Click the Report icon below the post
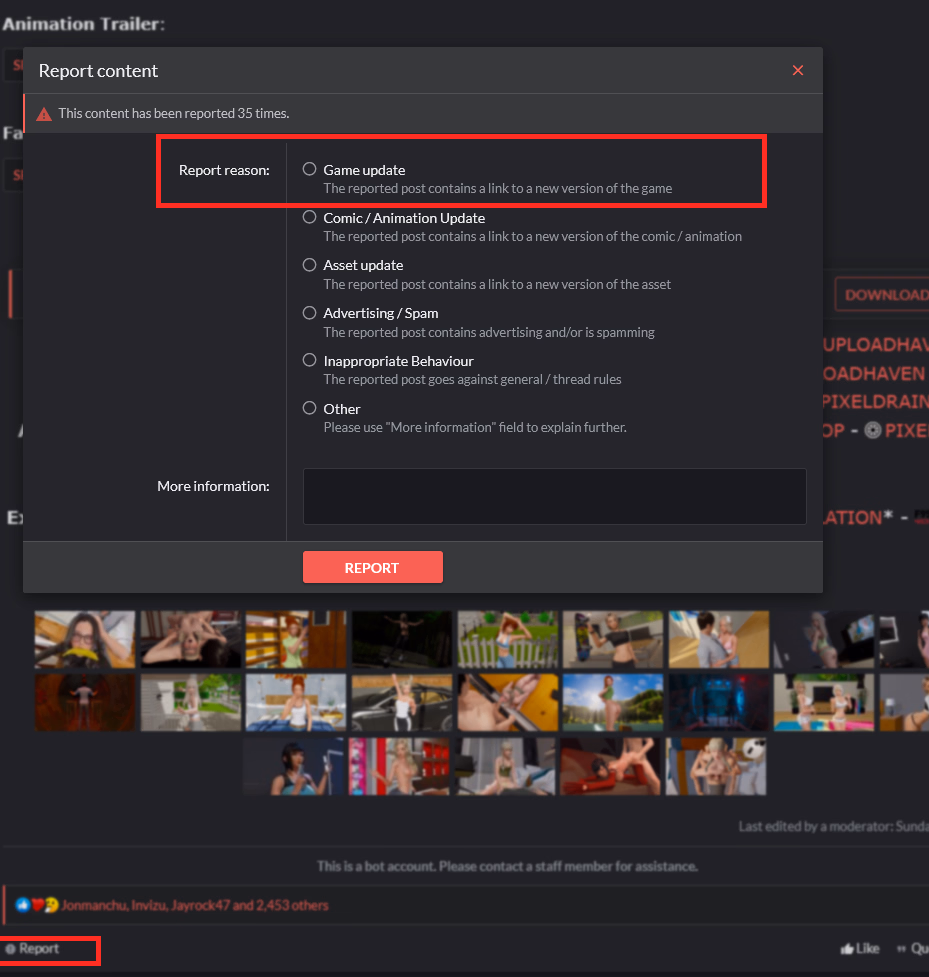 click(x=10, y=949)
